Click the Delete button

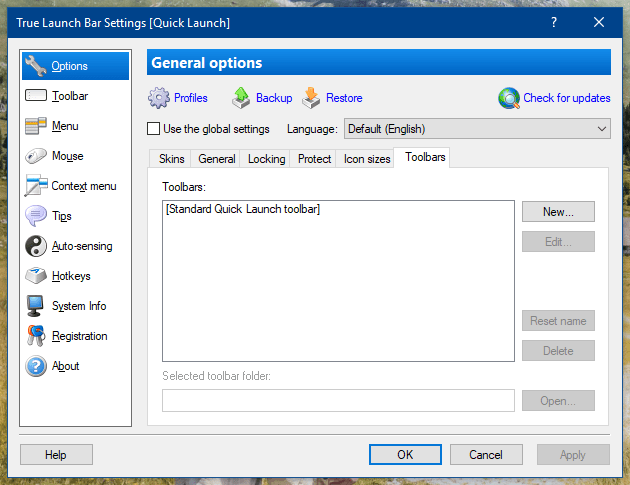558,351
